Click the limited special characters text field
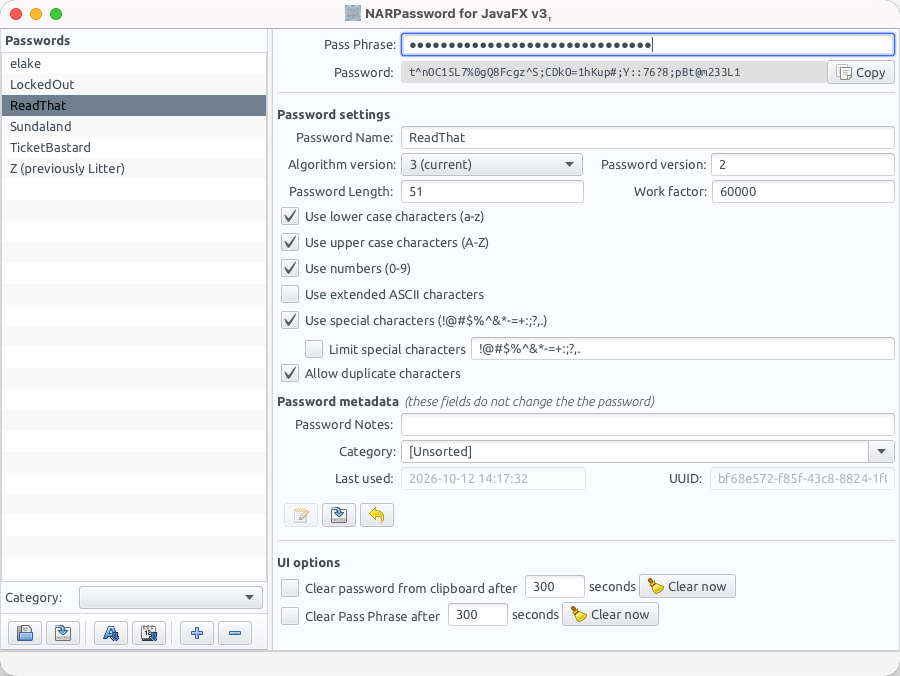The width and height of the screenshot is (900, 676). click(682, 349)
